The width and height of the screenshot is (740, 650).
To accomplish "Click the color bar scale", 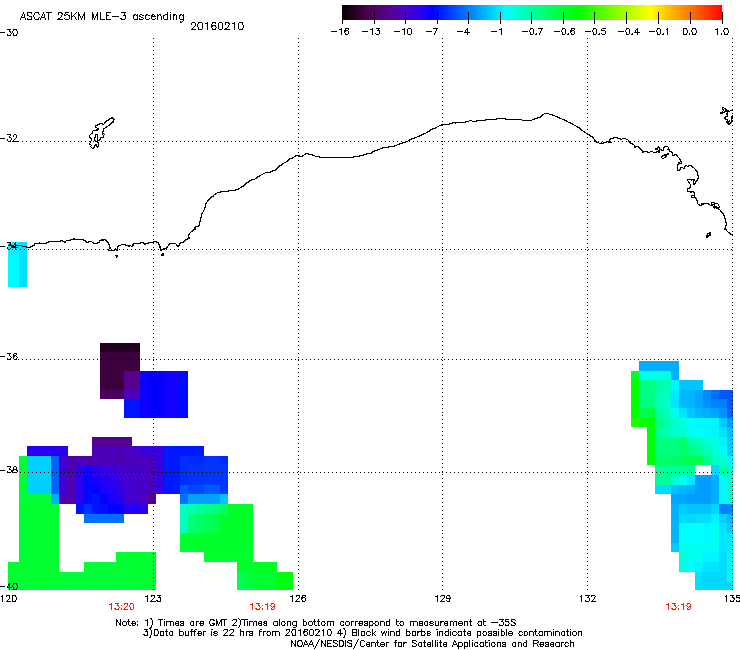I will click(532, 13).
